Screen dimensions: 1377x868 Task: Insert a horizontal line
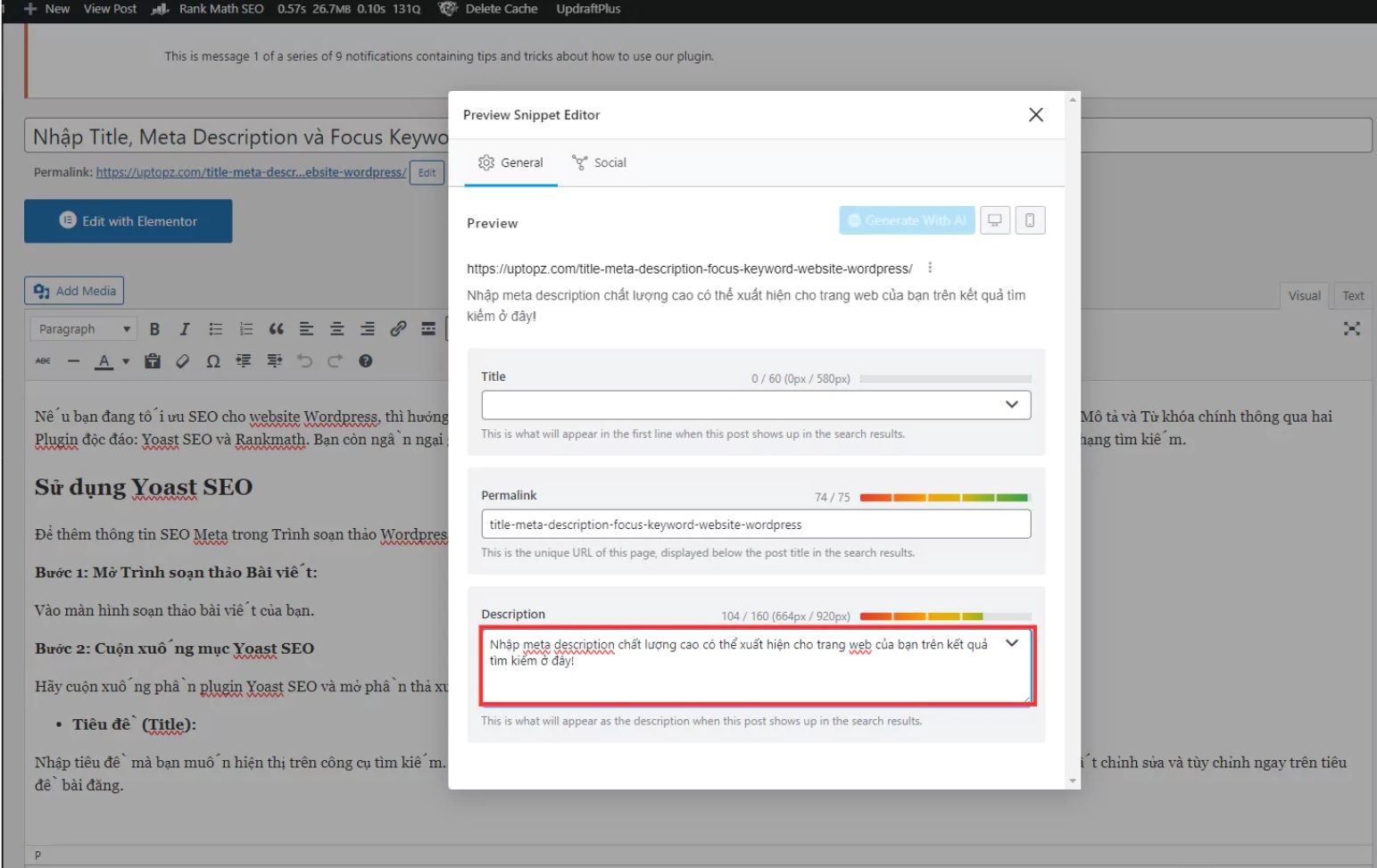click(74, 361)
